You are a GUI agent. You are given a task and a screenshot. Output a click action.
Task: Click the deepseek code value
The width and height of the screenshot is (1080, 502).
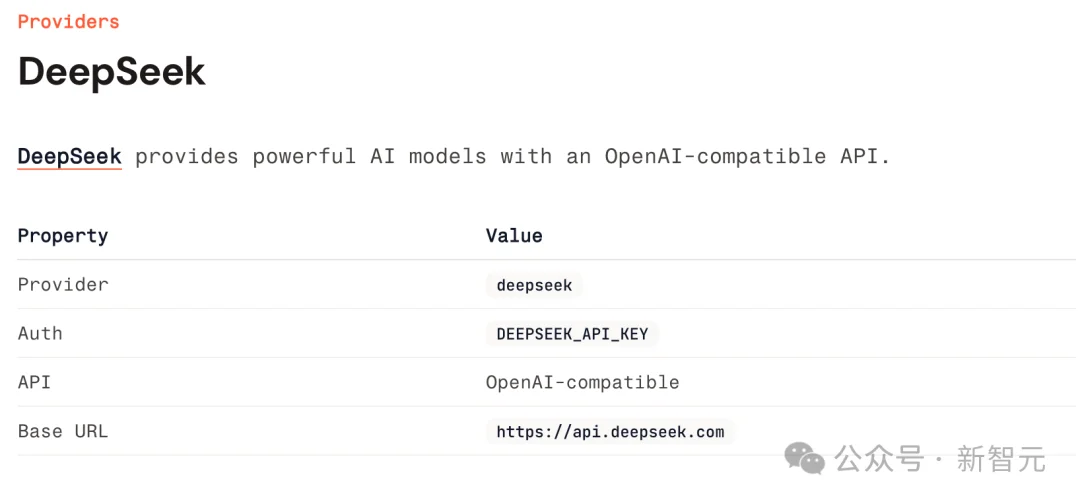click(534, 285)
